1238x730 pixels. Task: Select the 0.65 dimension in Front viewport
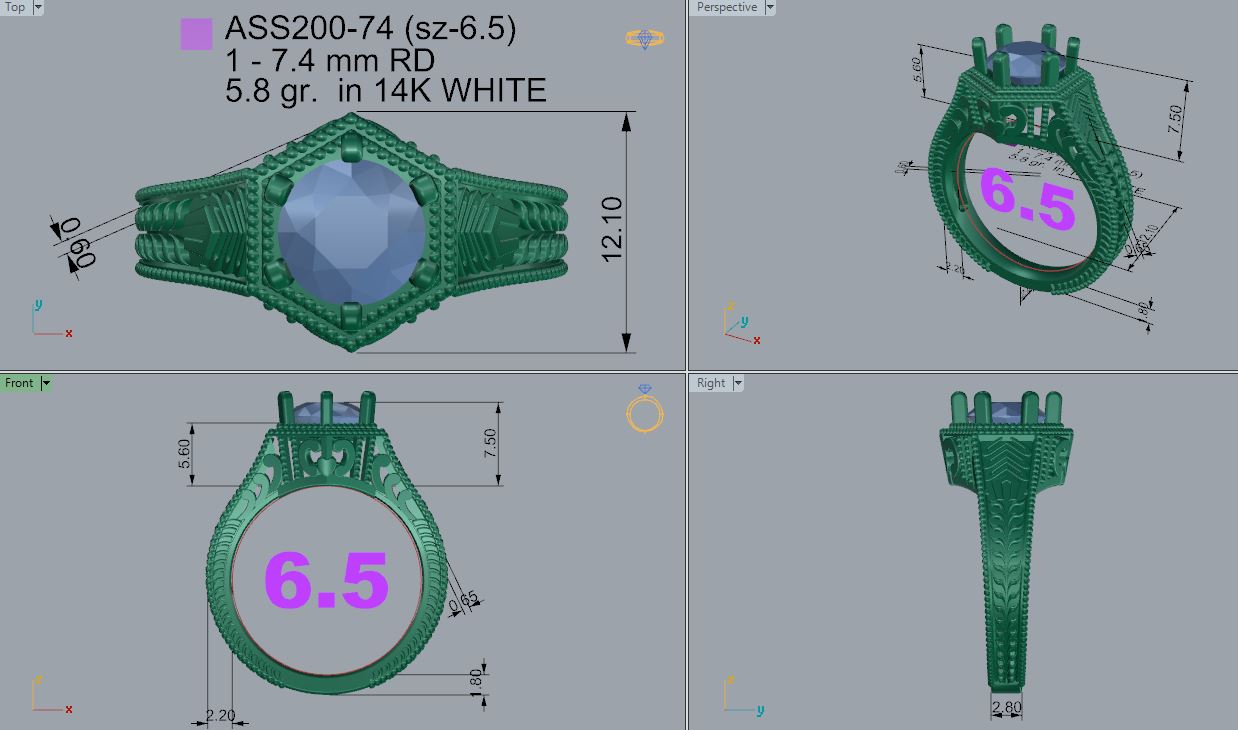(x=465, y=604)
